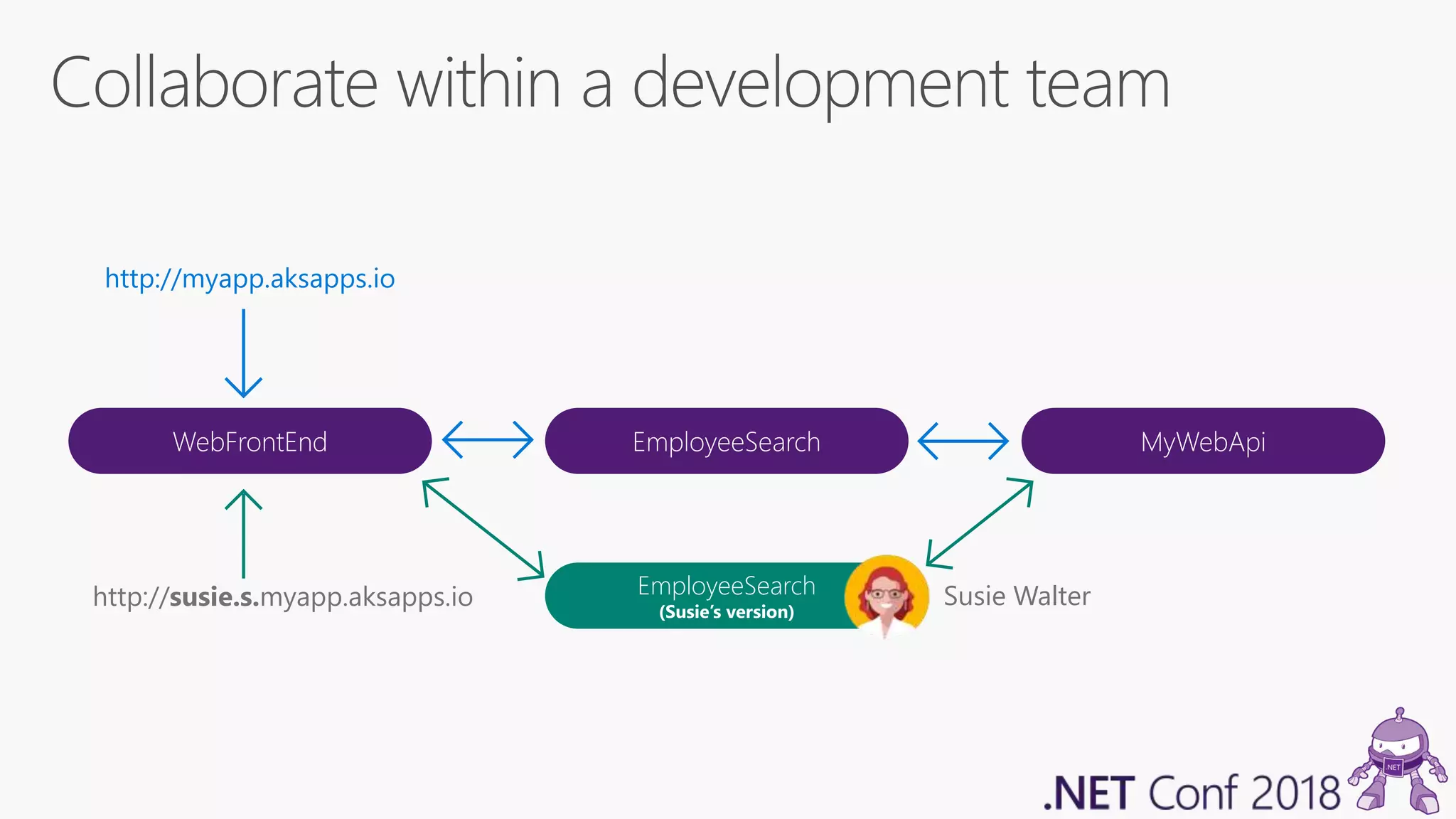Click the http://myapp.aksapps.io link

pyautogui.click(x=250, y=279)
